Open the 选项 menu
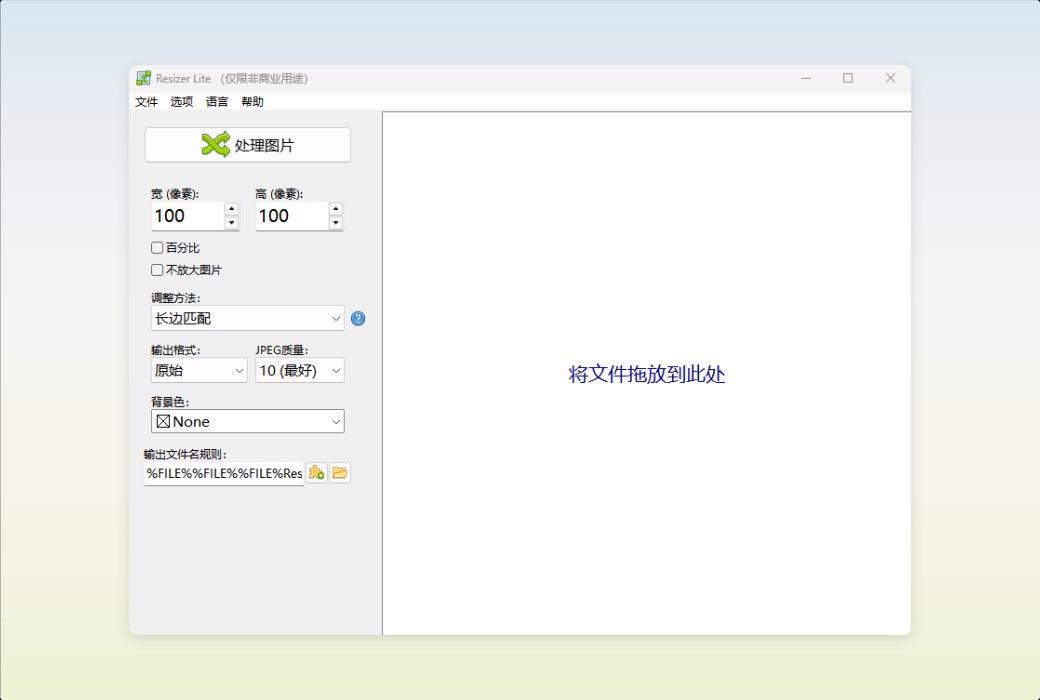This screenshot has width=1040, height=700. tap(180, 101)
